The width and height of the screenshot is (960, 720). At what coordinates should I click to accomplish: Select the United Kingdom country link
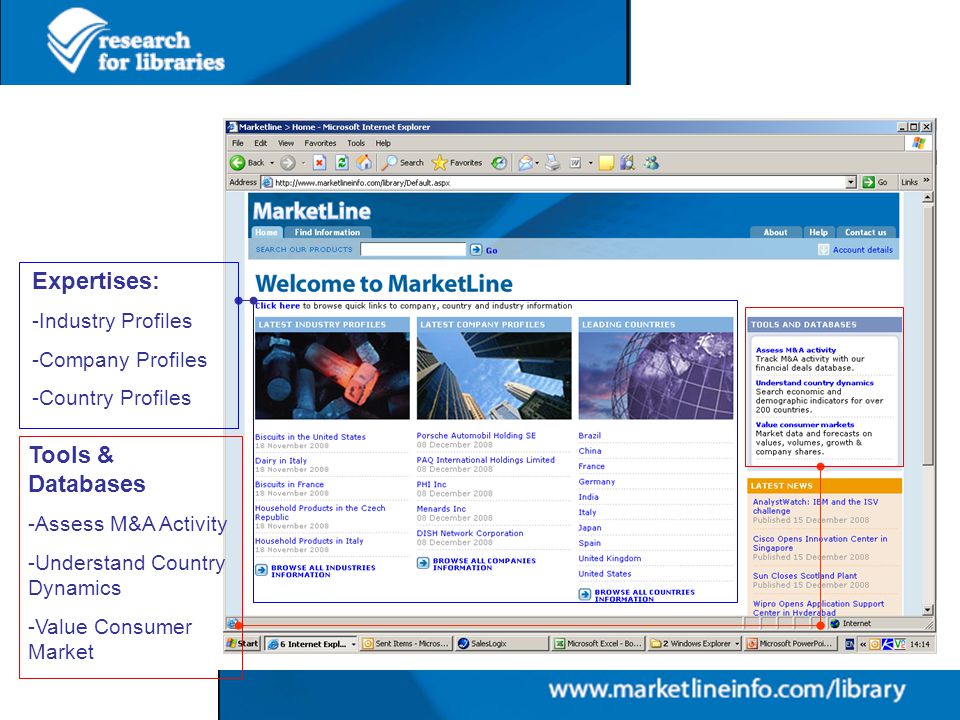610,558
